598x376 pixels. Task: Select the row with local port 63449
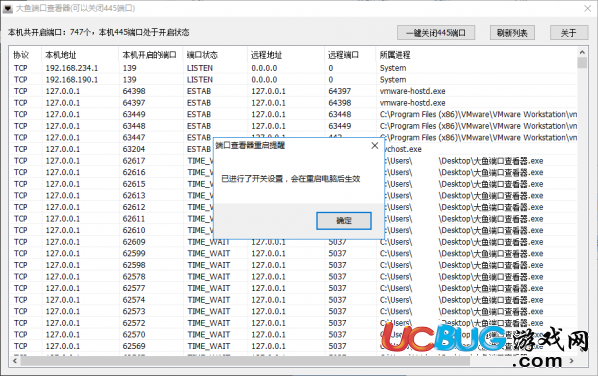(293, 114)
